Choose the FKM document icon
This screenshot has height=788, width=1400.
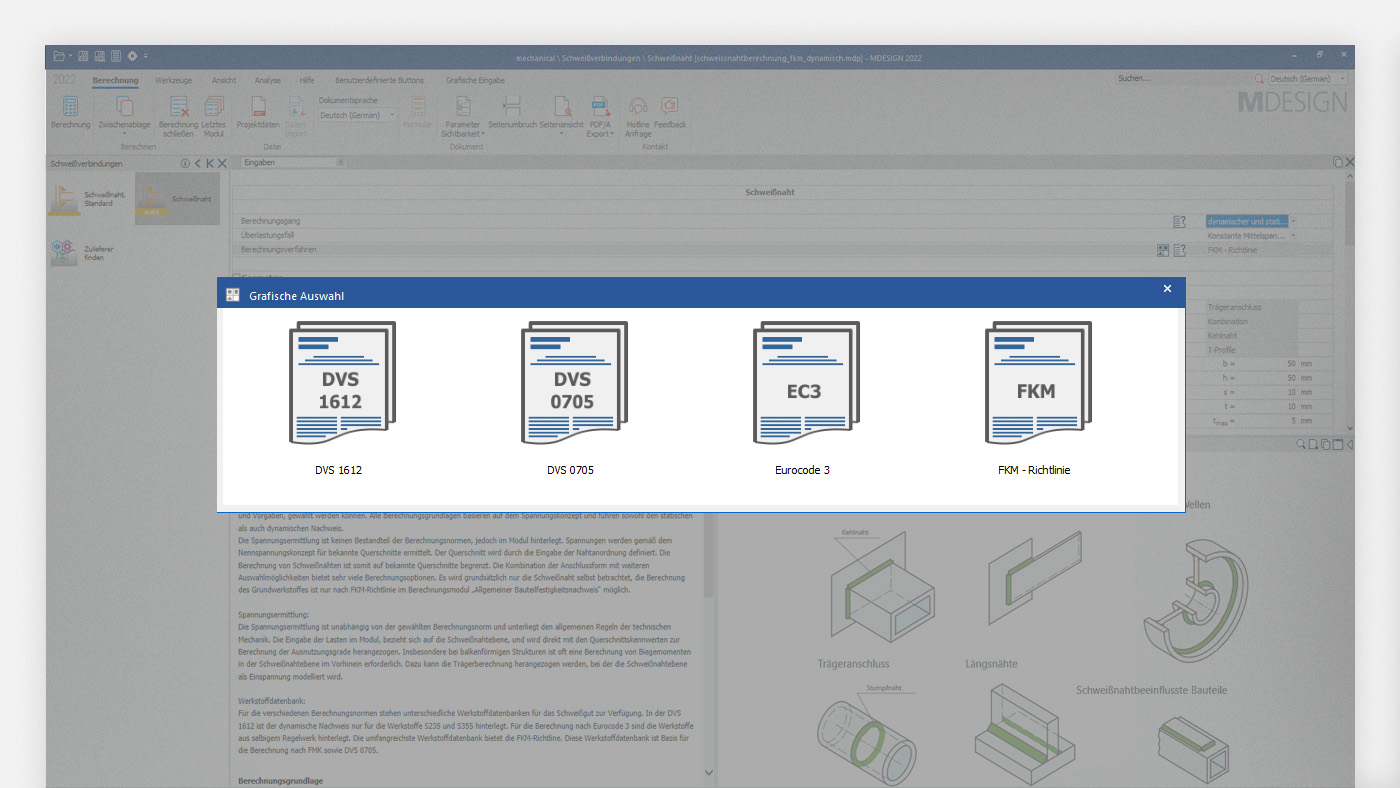(x=1037, y=384)
